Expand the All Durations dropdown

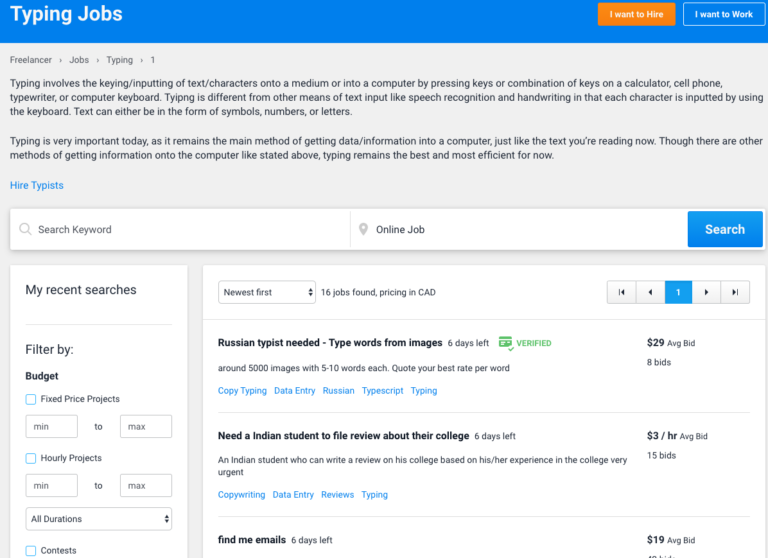point(98,519)
